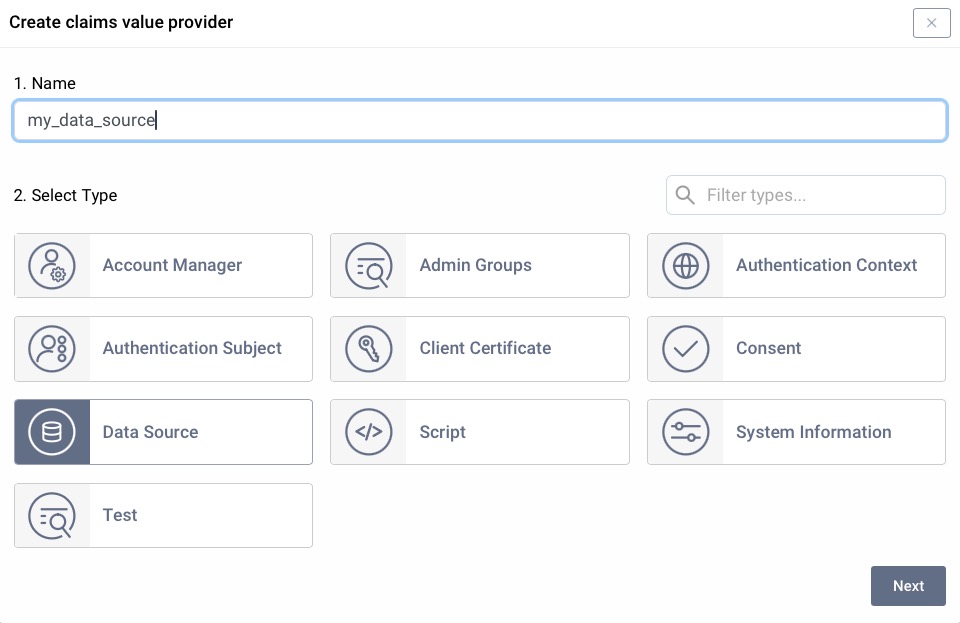Screen dimensions: 960x623
Task: Close the Create claims value provider dialog
Action: tap(931, 22)
